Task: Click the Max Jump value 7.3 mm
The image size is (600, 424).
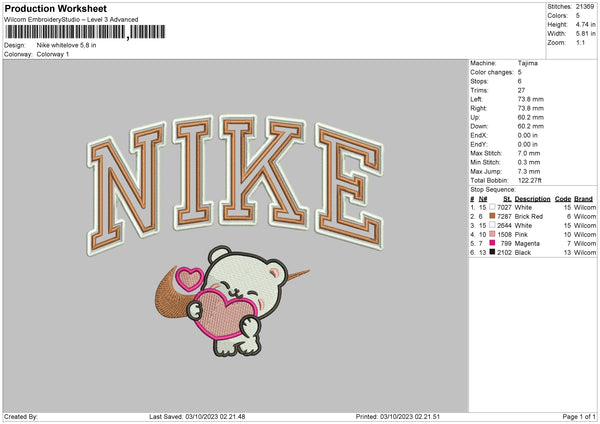Action: point(529,171)
